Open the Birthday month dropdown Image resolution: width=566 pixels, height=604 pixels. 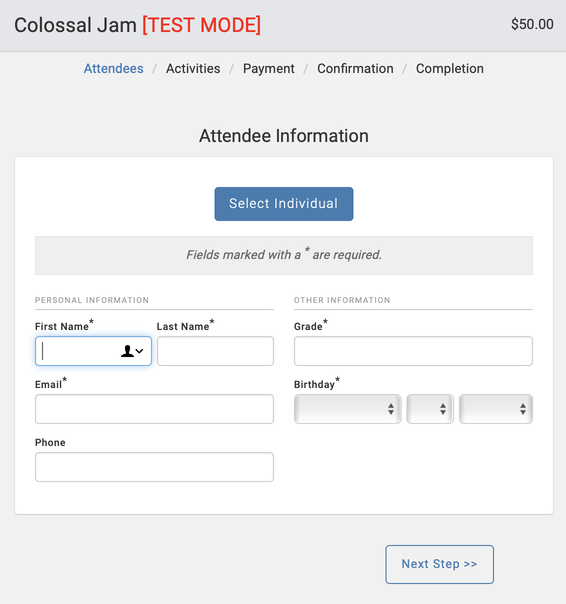coord(348,409)
